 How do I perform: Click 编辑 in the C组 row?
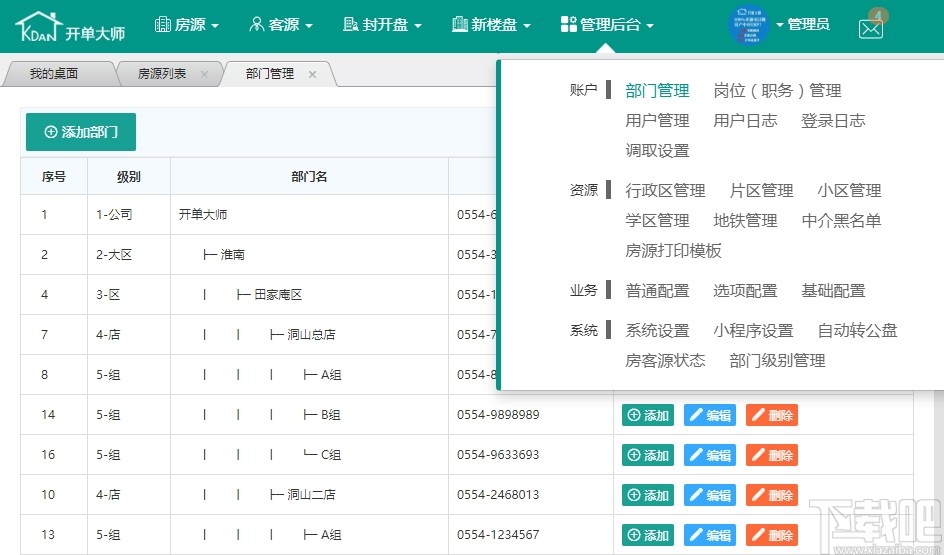pos(710,455)
